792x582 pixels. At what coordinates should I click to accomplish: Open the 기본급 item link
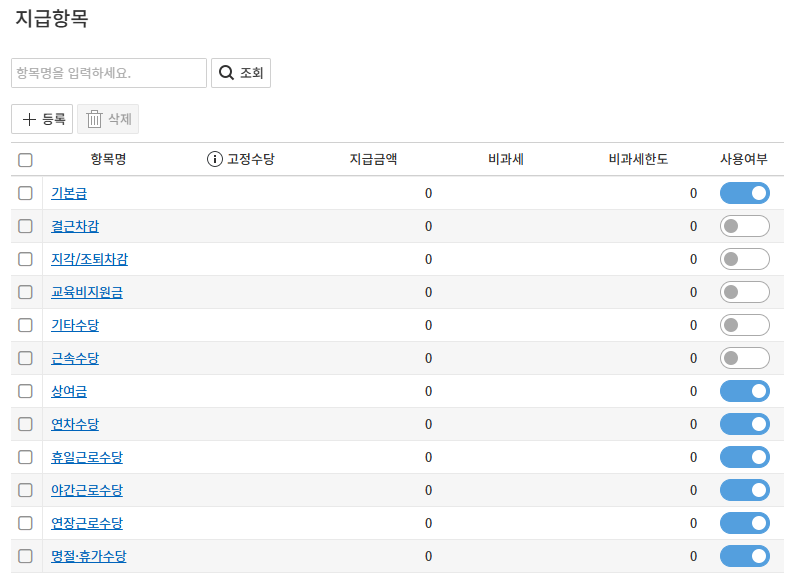69,193
